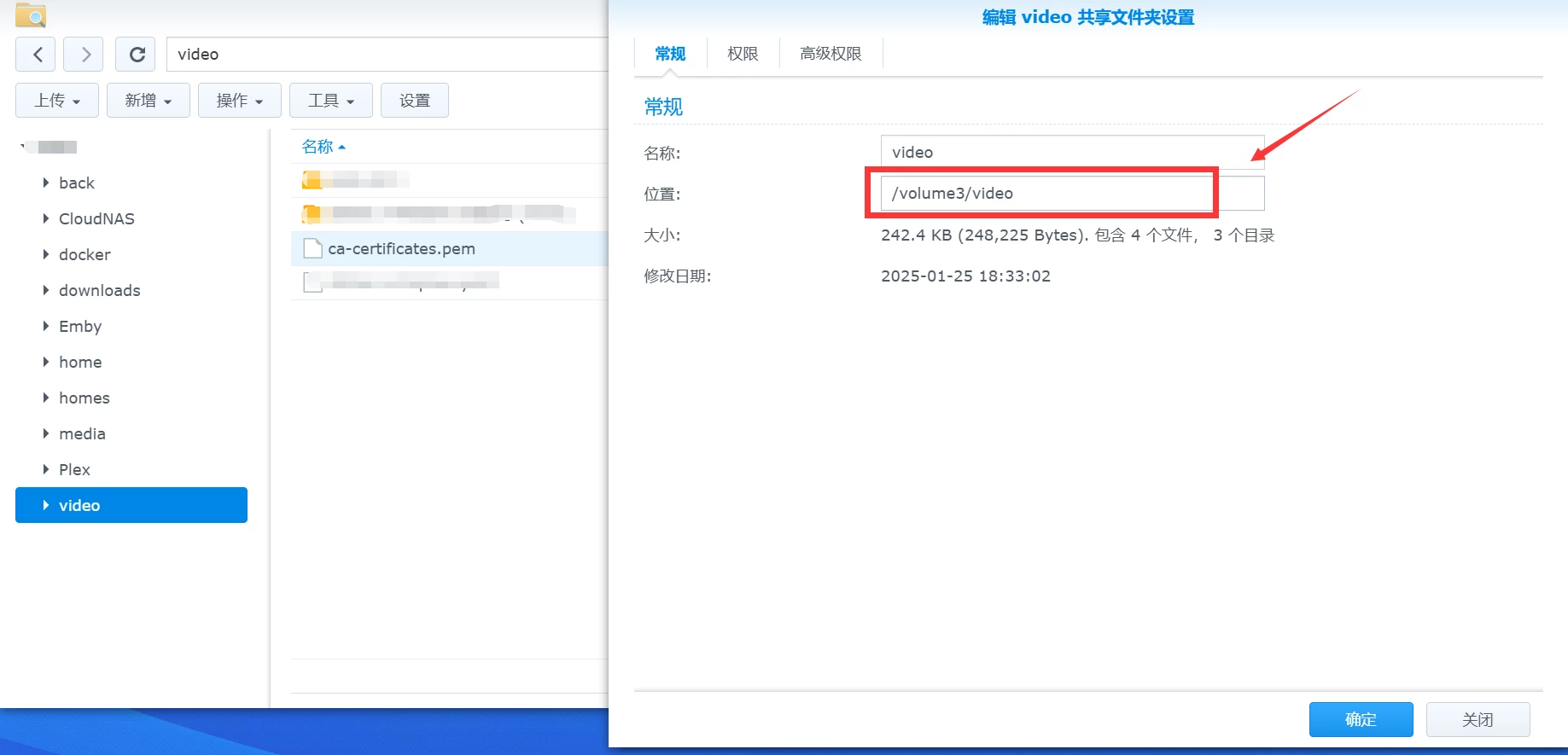This screenshot has height=755, width=1568.
Task: Click the refresh icon button
Action: point(136,55)
